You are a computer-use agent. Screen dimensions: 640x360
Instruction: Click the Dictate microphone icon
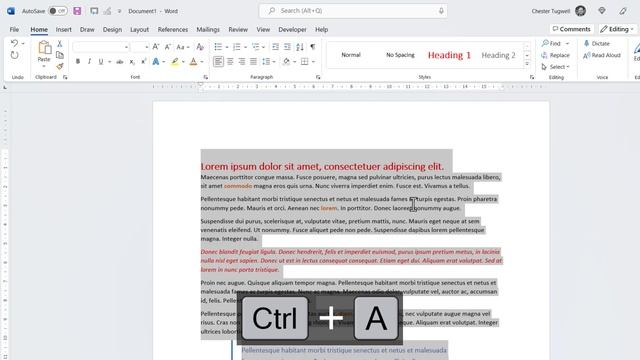587,43
